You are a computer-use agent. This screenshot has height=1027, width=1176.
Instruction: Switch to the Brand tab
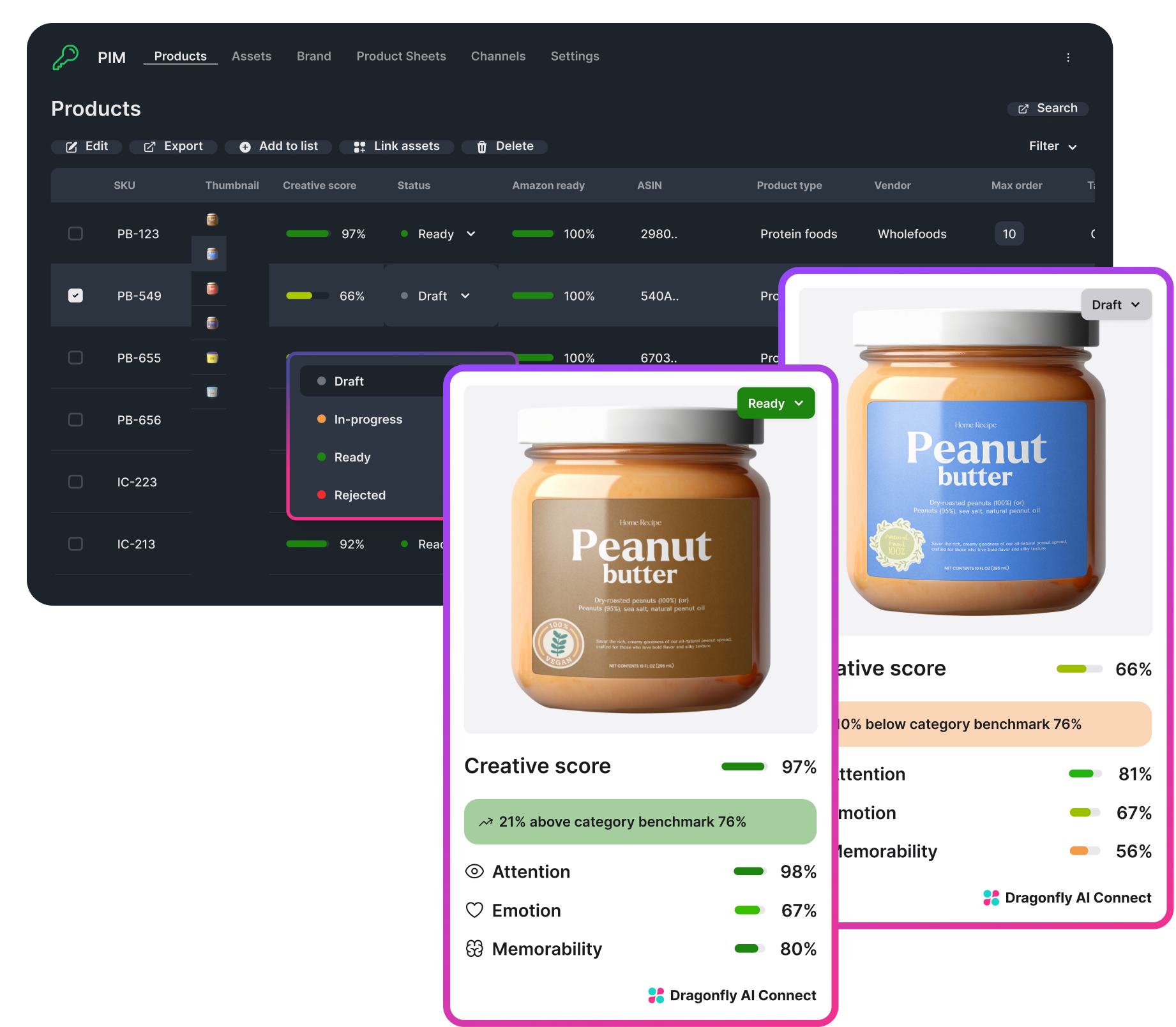click(313, 56)
